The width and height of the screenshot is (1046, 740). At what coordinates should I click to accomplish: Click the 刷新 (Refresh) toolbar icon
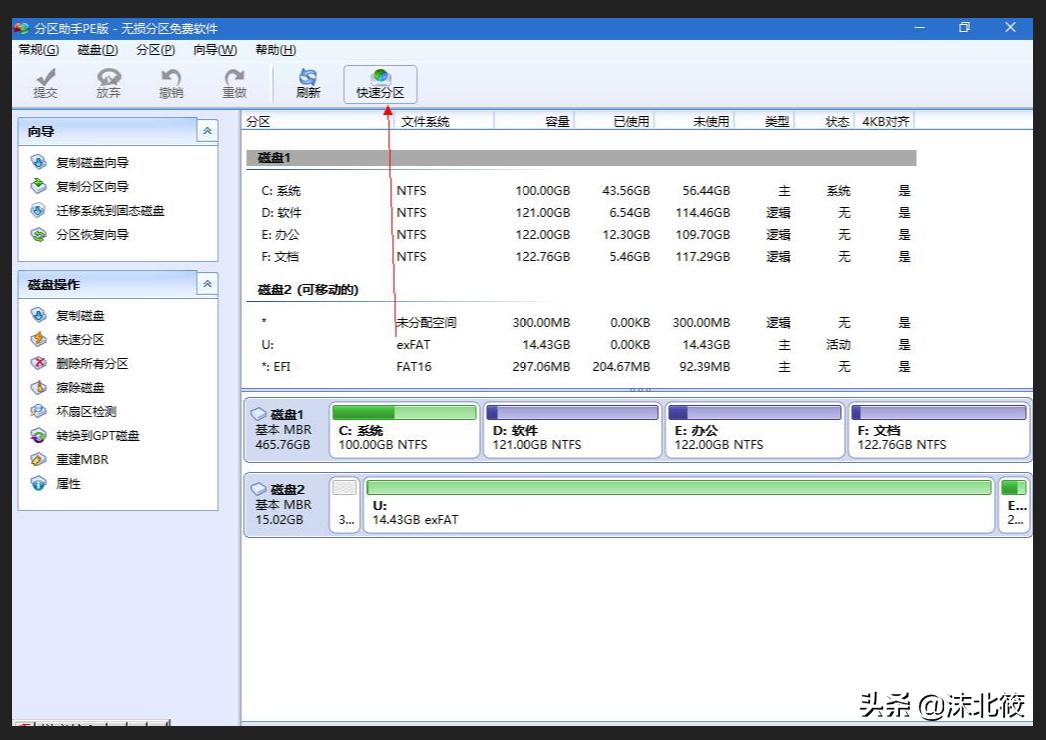307,80
